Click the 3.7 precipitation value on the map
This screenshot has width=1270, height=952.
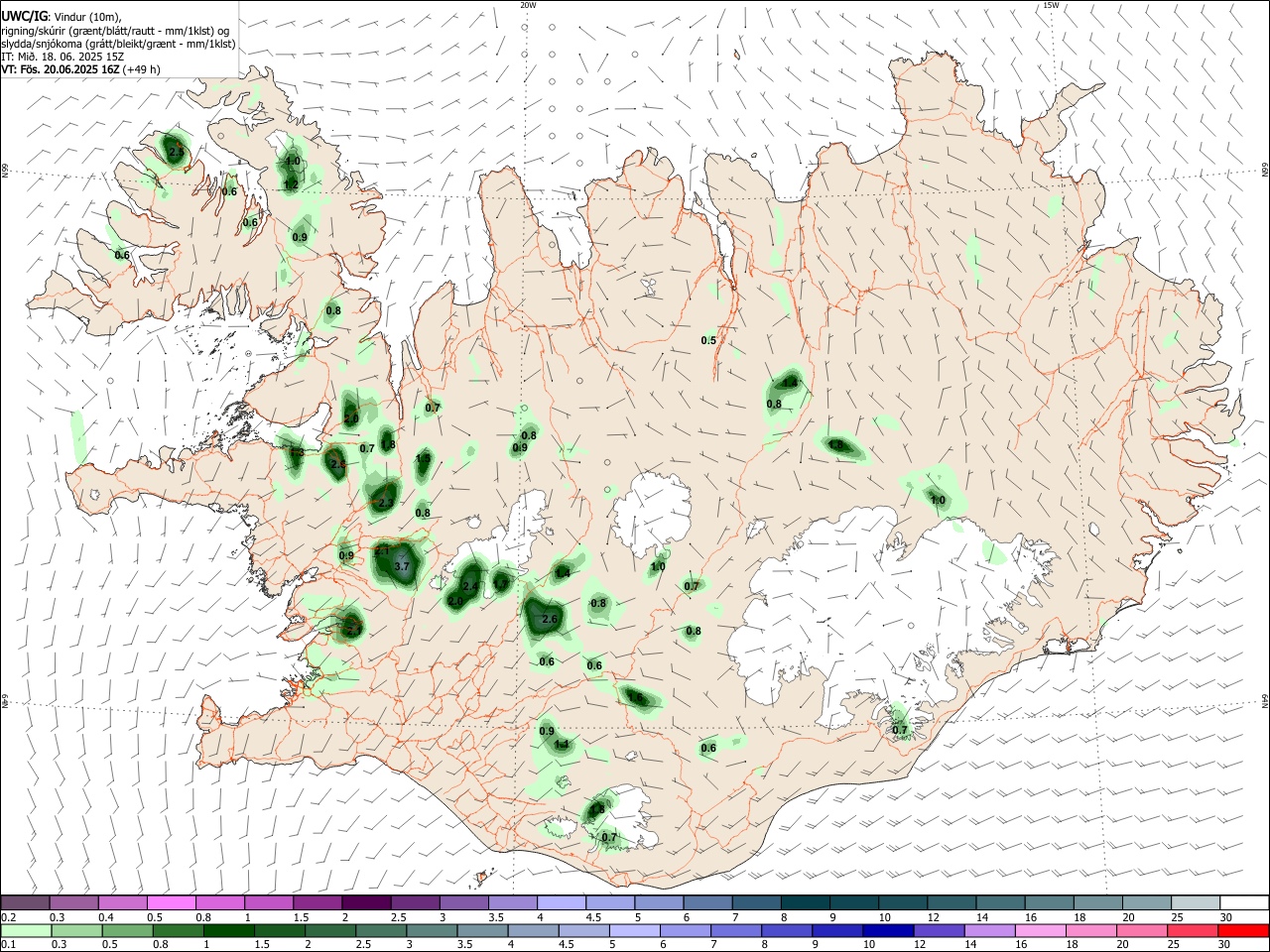tap(402, 566)
